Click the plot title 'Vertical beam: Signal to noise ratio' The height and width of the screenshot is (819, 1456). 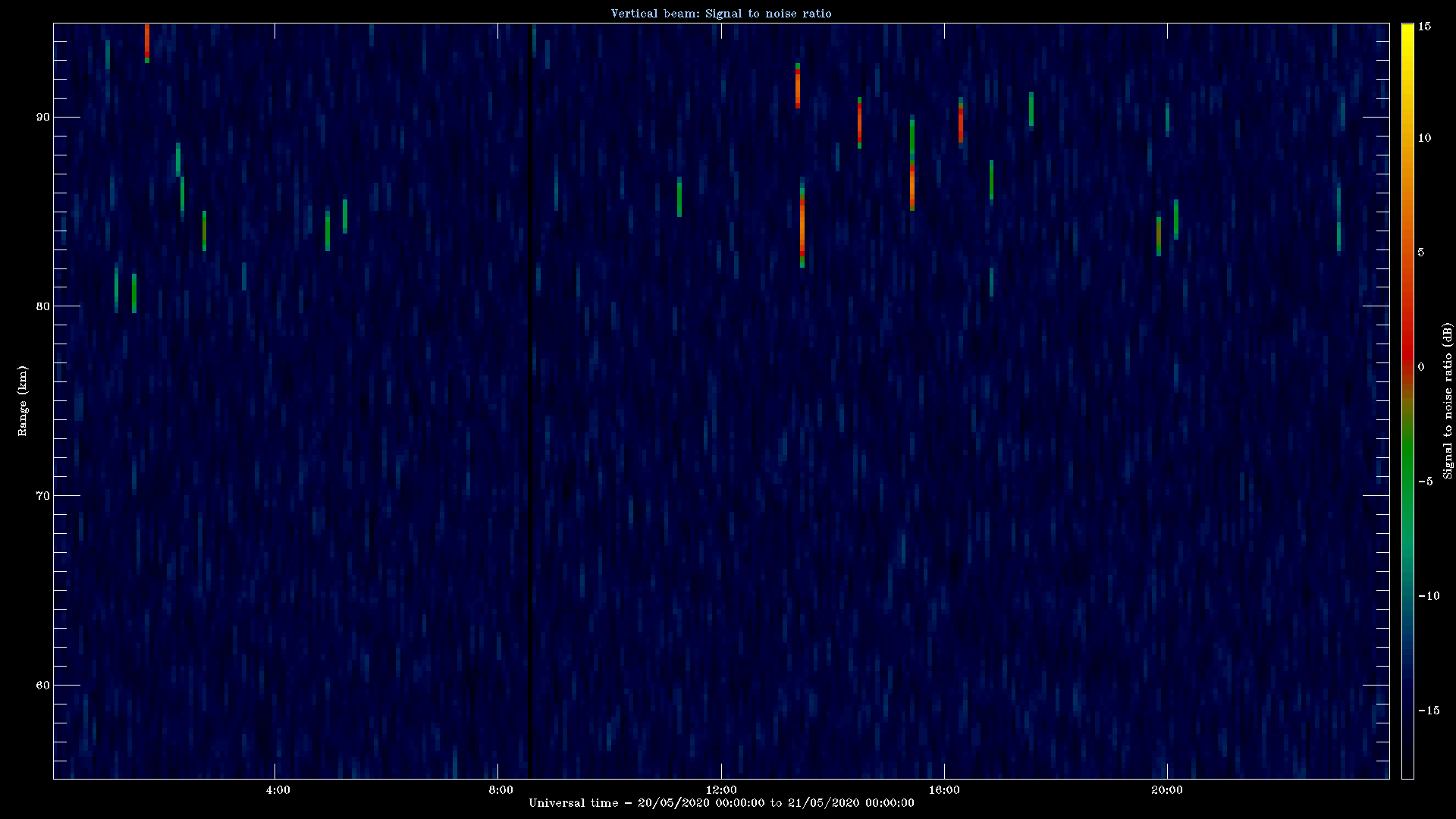point(721,14)
